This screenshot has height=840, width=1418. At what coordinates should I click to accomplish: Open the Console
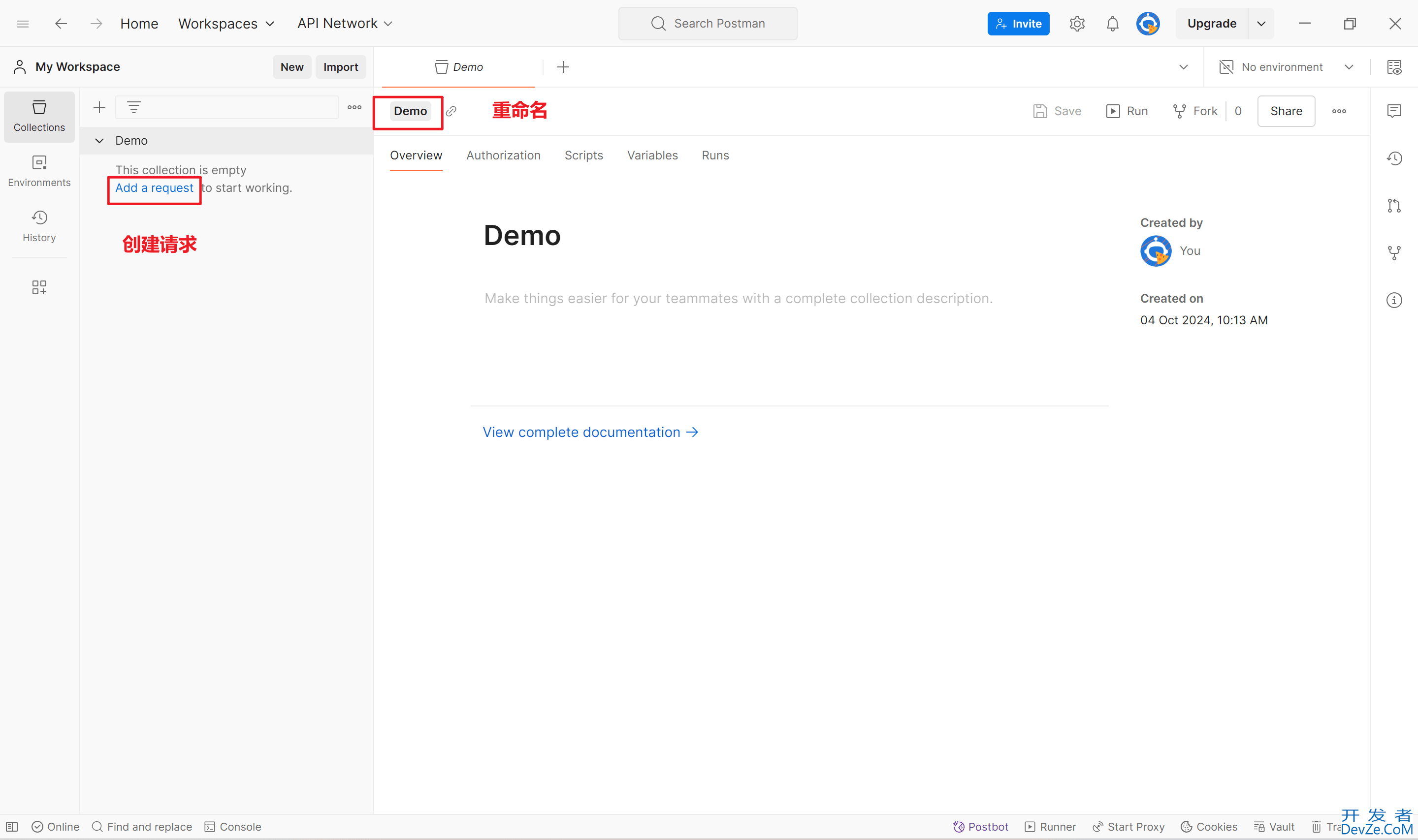pos(233,827)
